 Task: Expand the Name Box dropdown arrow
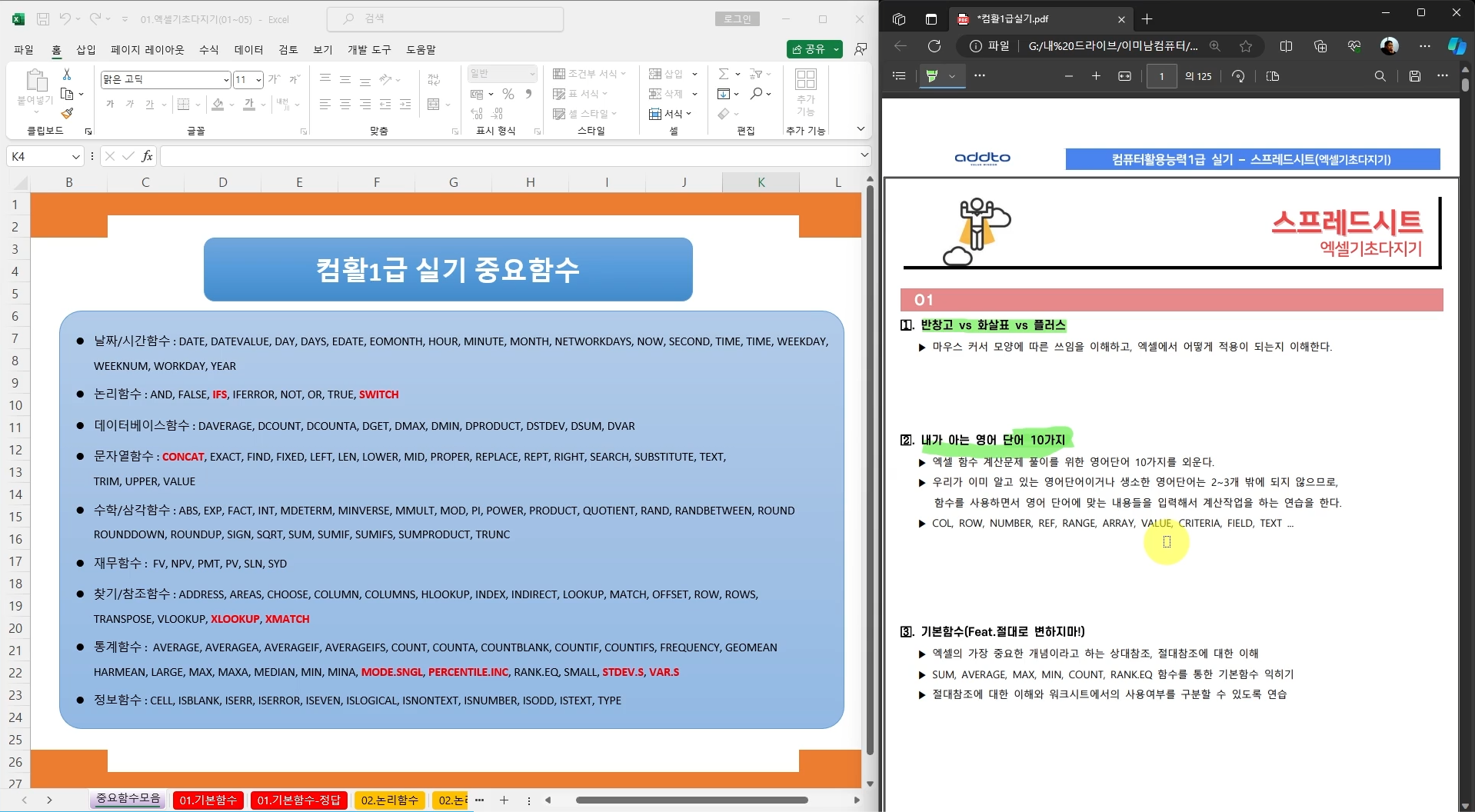(75, 156)
